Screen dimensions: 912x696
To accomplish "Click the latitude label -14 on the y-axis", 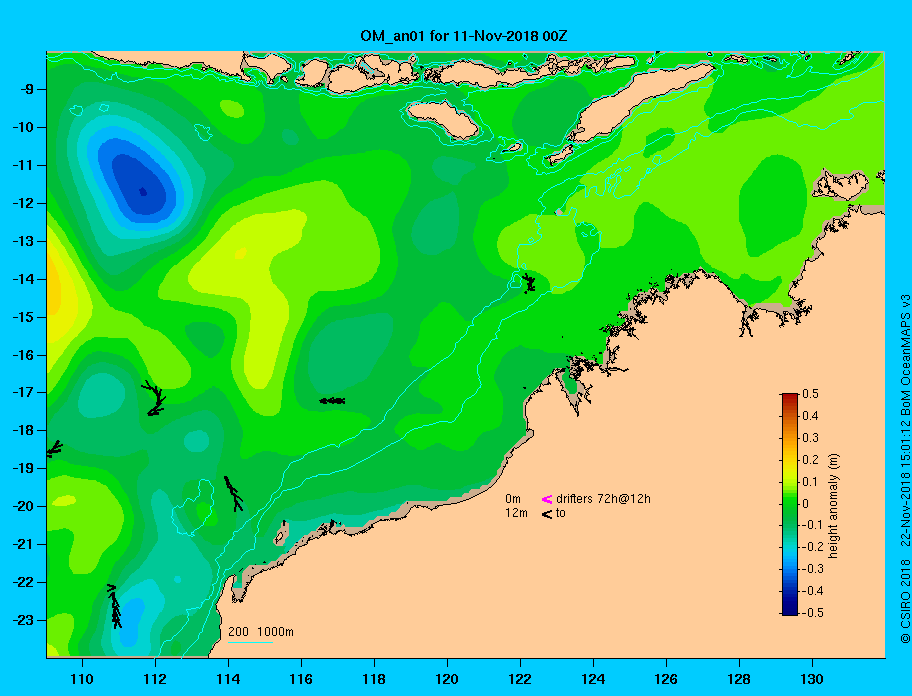I will [x=25, y=279].
